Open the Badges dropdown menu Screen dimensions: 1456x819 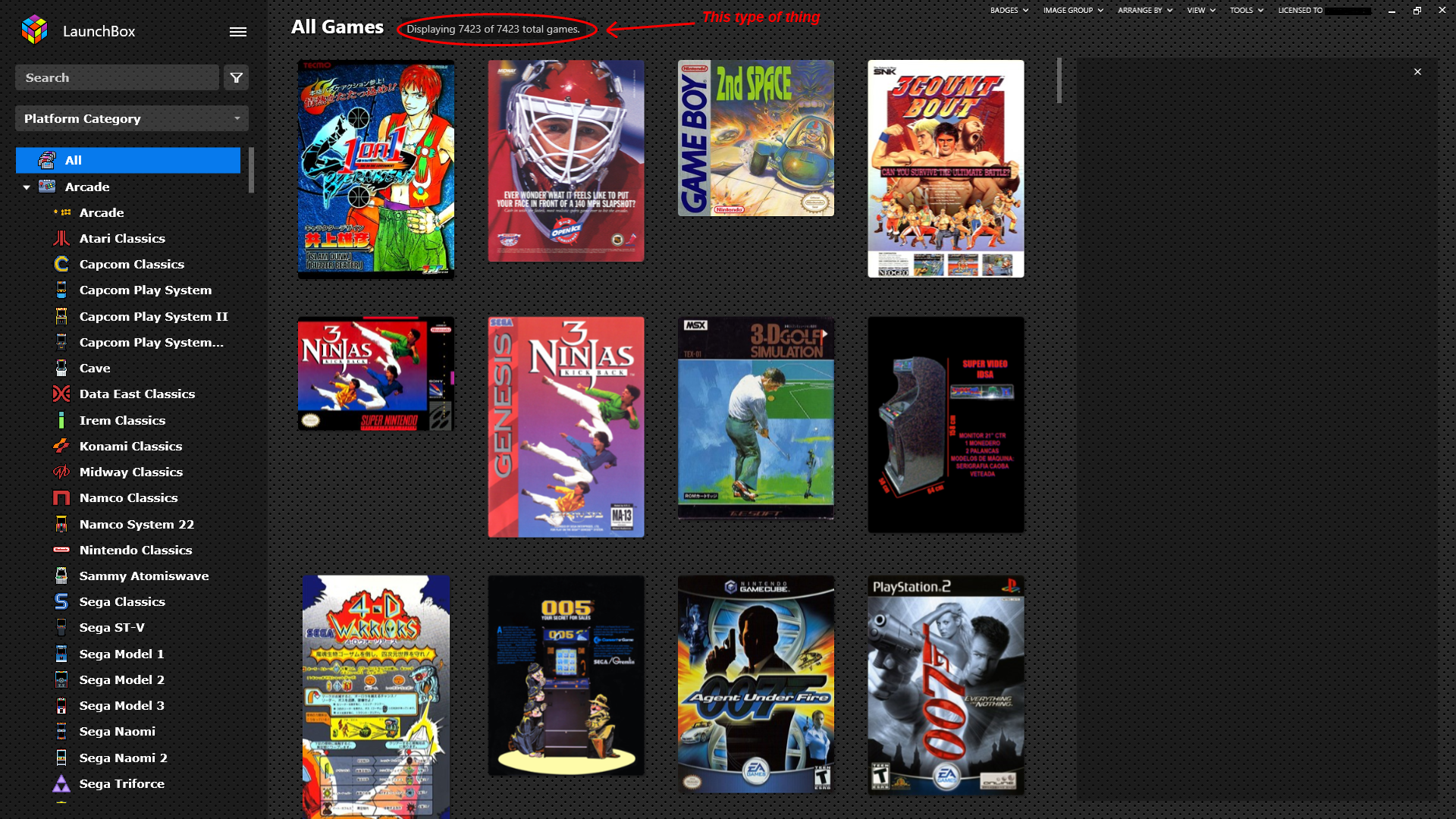click(1009, 11)
